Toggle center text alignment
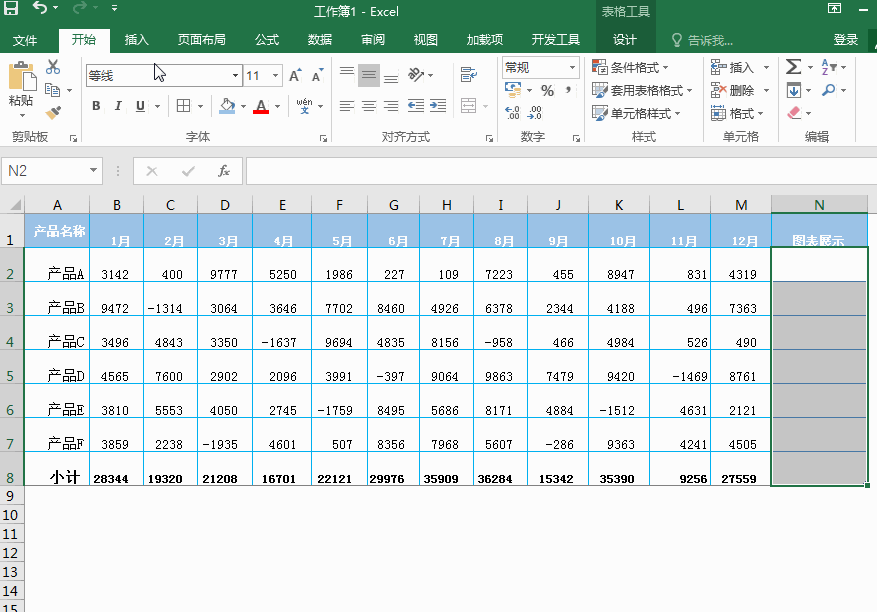 coord(369,106)
